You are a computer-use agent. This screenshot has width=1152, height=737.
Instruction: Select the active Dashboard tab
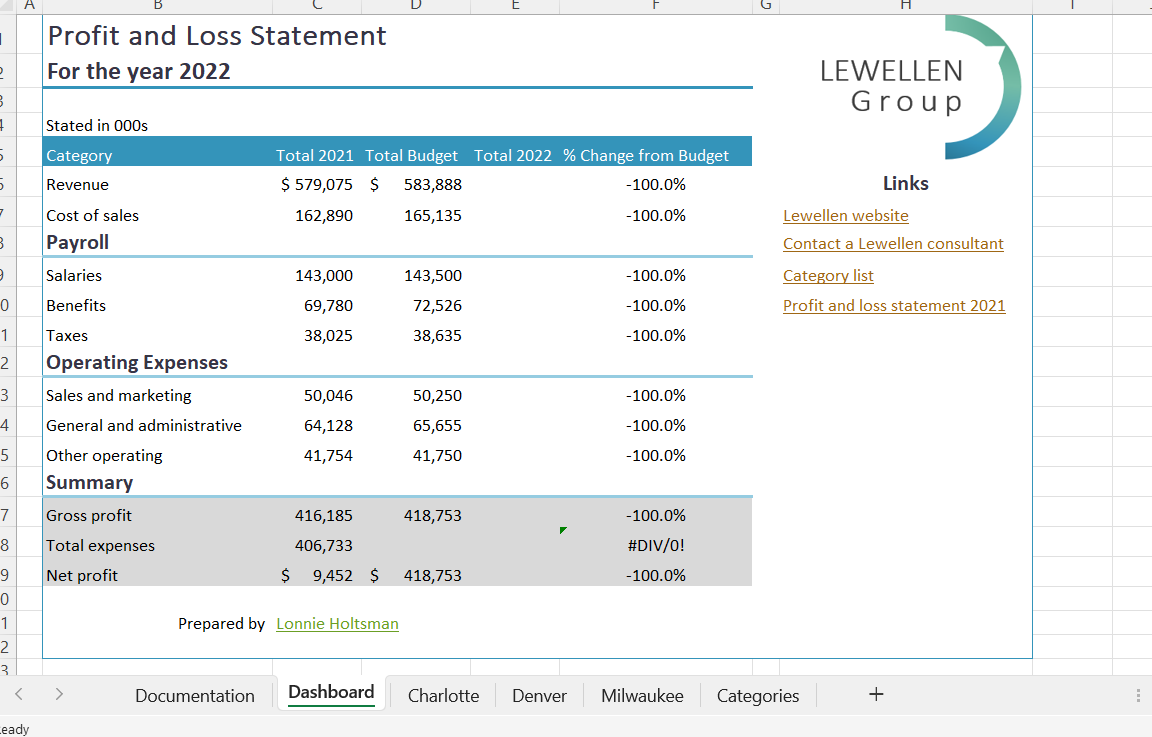pyautogui.click(x=331, y=692)
